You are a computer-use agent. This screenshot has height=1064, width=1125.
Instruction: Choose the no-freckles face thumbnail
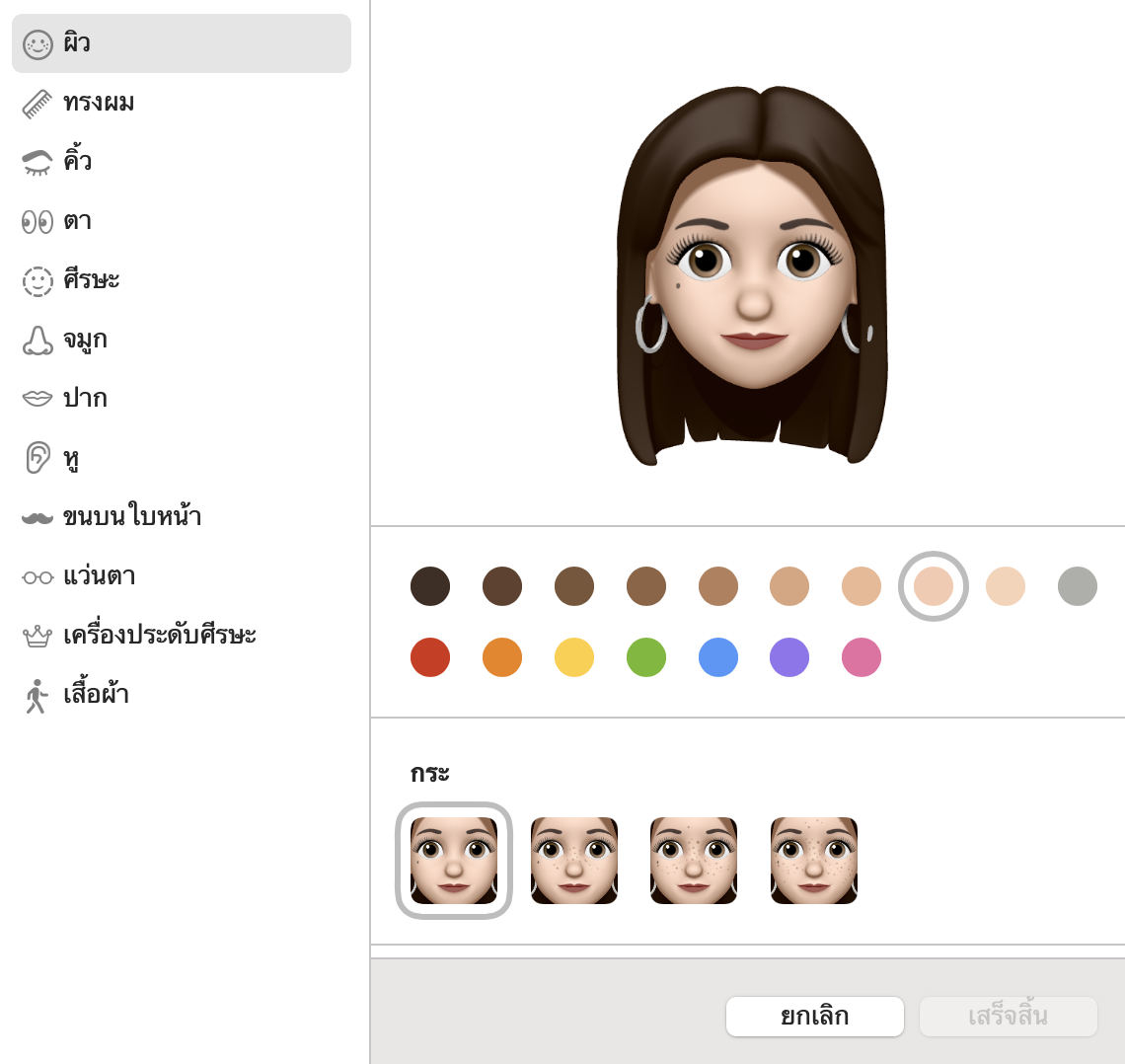454,861
